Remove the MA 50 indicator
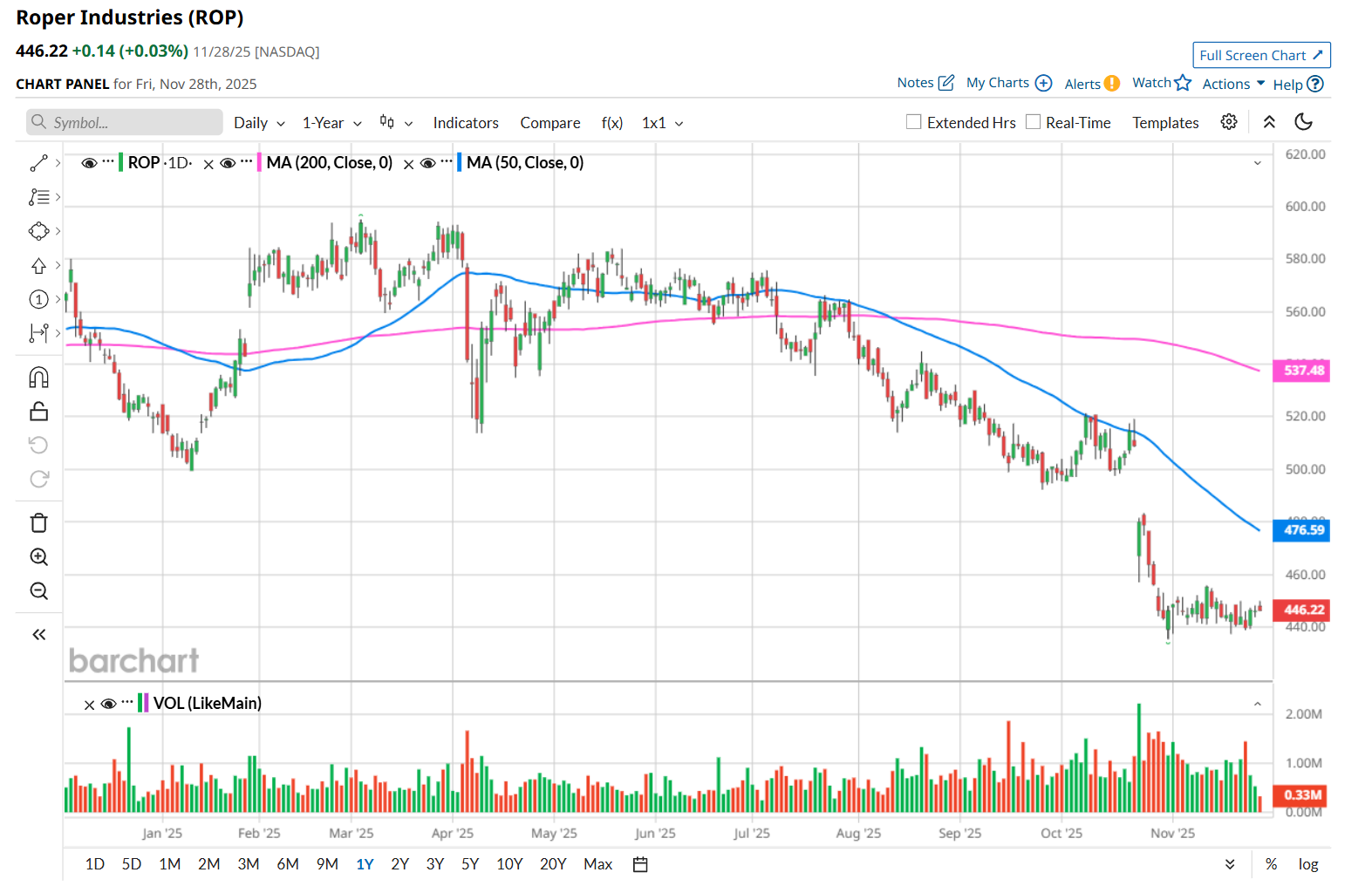The width and height of the screenshot is (1372, 886). click(407, 164)
